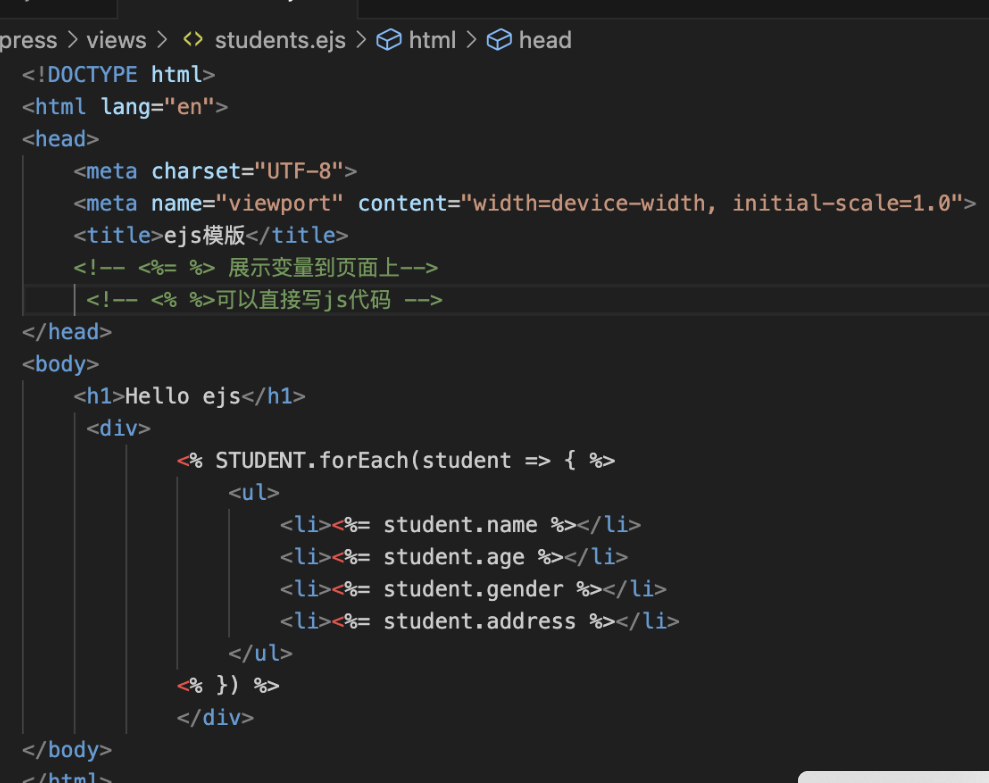Click the html symbol cube icon
This screenshot has height=783, width=989.
pos(389,40)
